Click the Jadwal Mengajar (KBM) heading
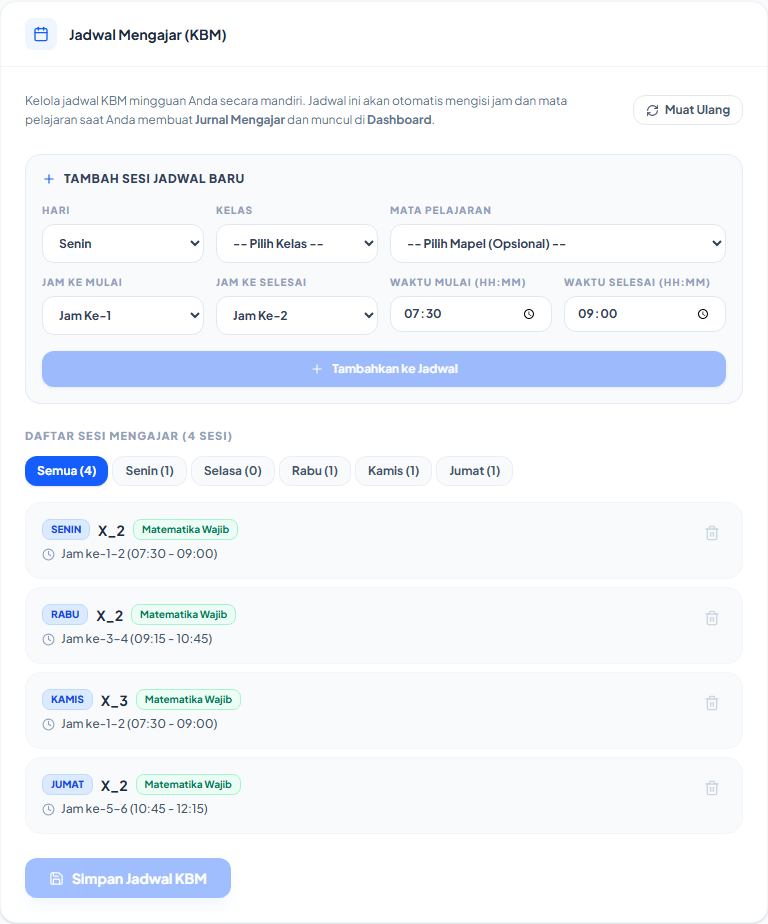768x924 pixels. tap(147, 35)
